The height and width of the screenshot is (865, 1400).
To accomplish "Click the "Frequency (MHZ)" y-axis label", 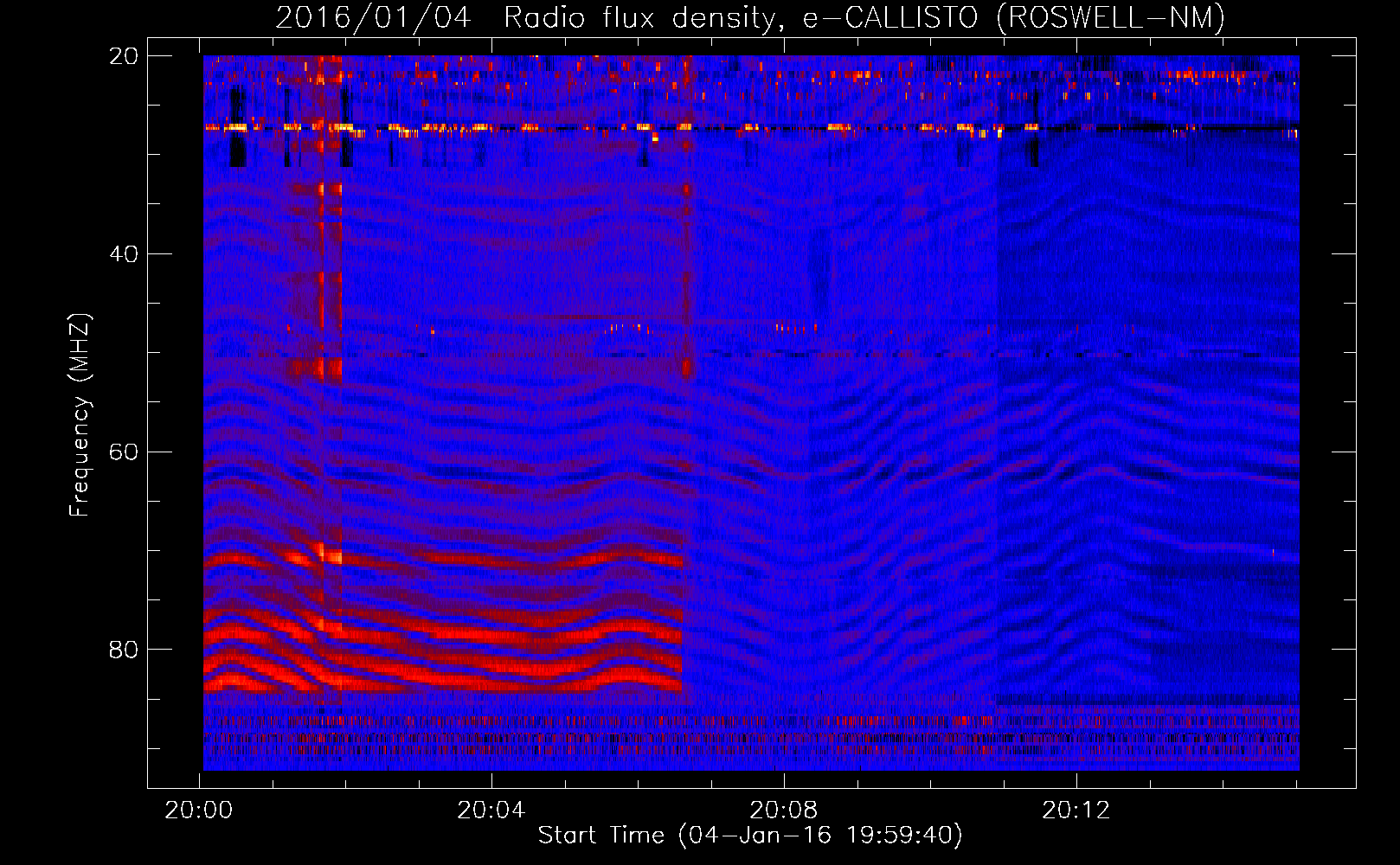I will pyautogui.click(x=79, y=416).
